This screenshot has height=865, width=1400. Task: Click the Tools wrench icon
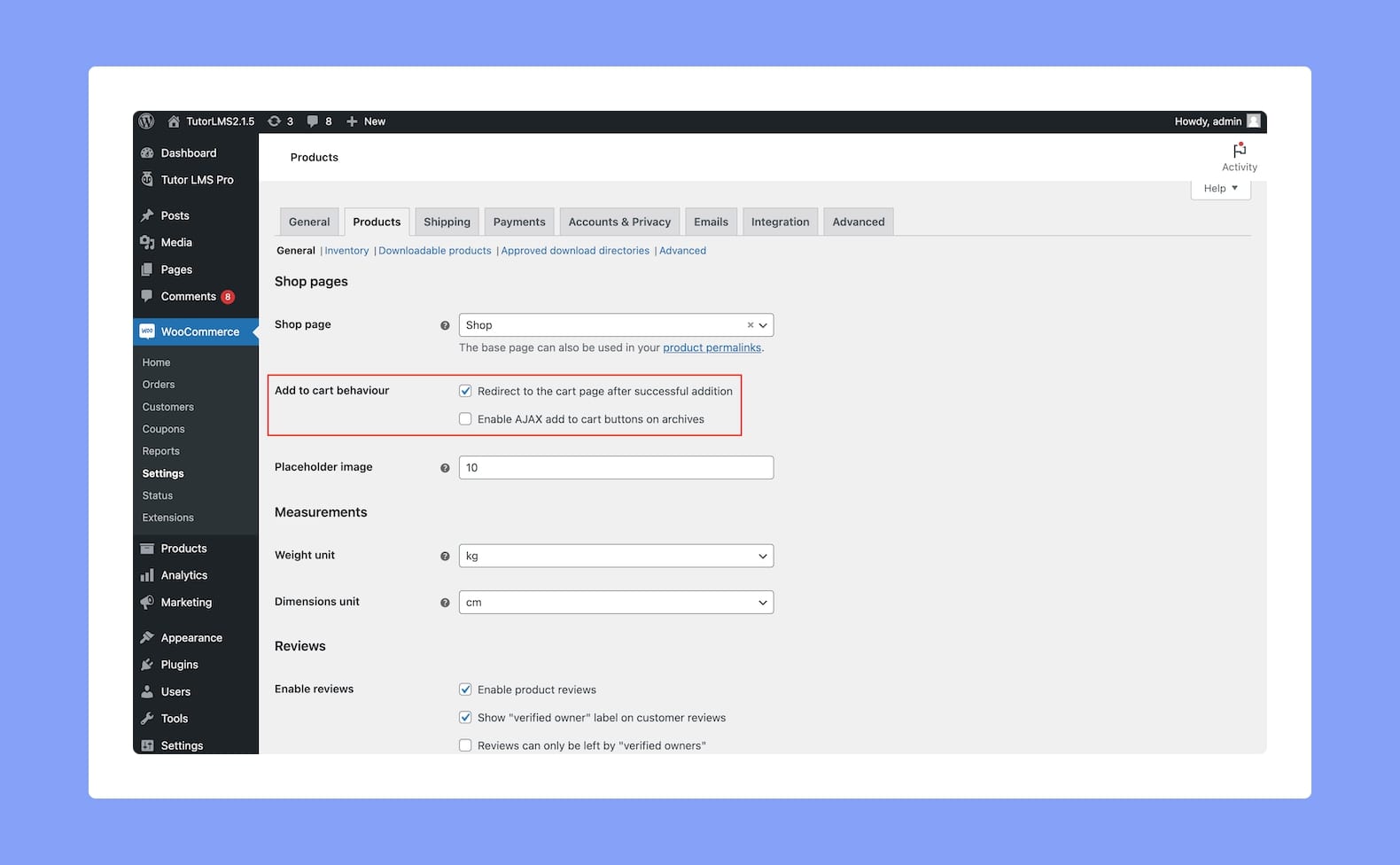[x=147, y=719]
